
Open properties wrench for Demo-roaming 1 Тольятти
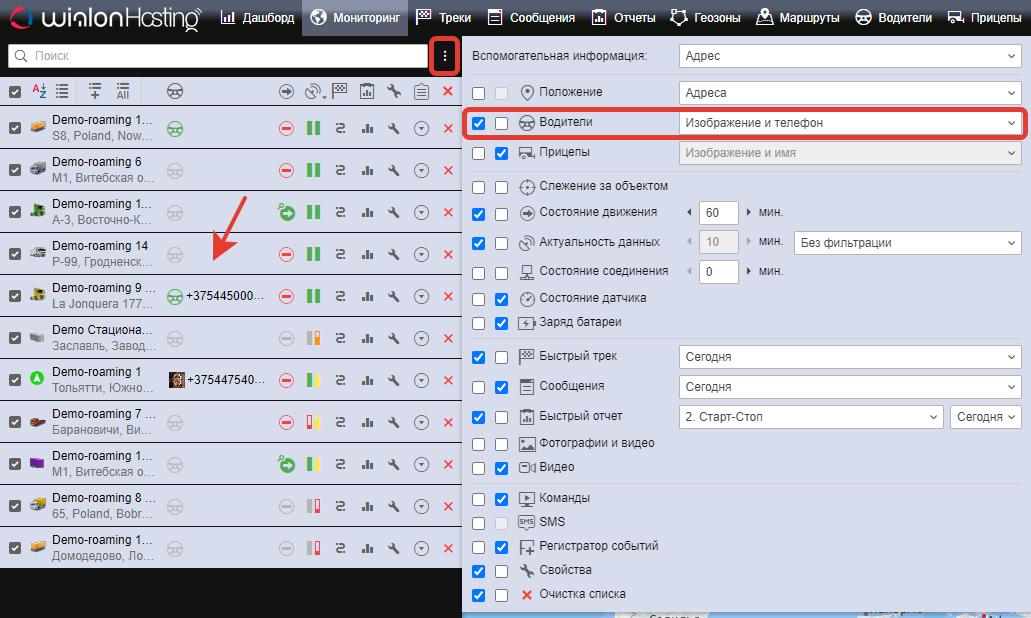pyautogui.click(x=394, y=380)
